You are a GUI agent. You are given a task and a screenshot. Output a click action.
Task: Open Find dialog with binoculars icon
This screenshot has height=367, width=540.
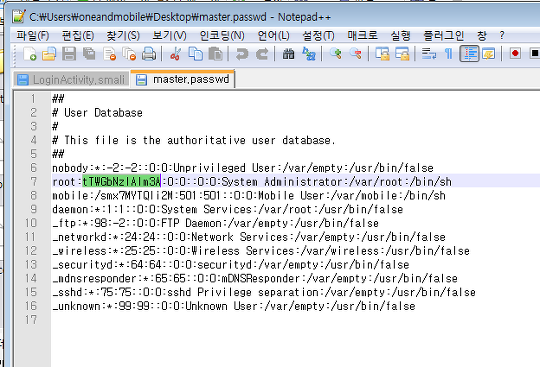point(288,54)
